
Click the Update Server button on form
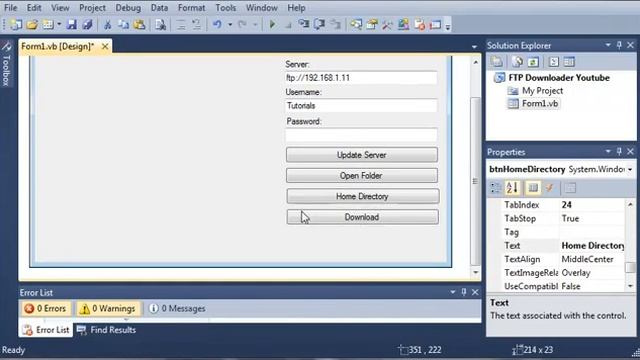coord(362,155)
